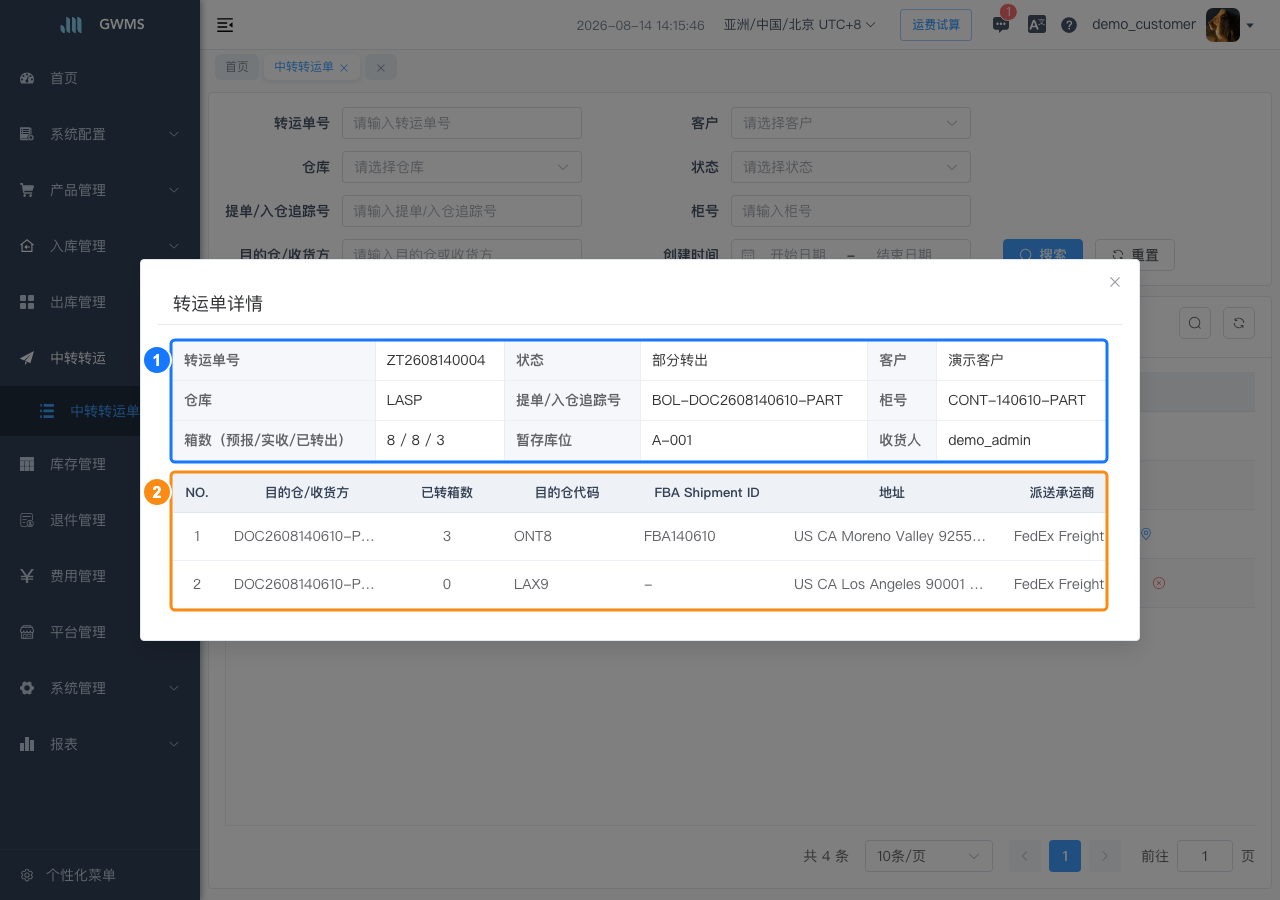Open the messages chat icon with badge
Image resolution: width=1280 pixels, height=900 pixels.
coord(1001,25)
